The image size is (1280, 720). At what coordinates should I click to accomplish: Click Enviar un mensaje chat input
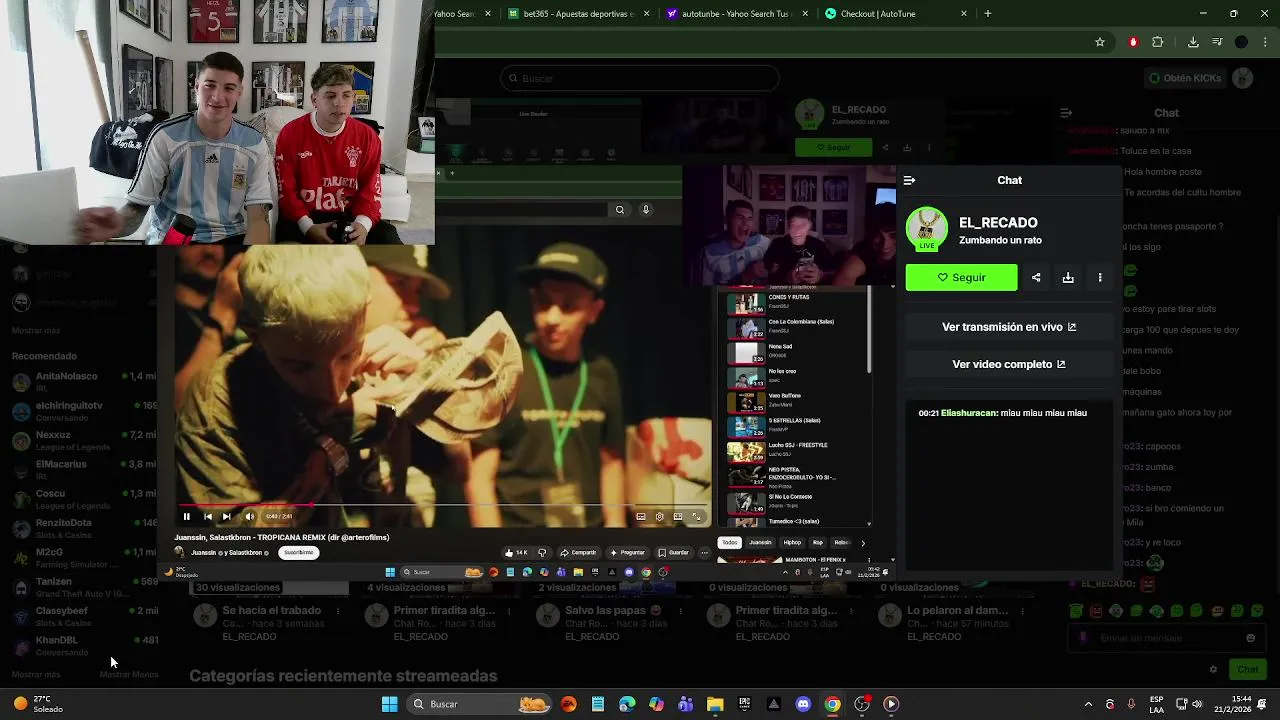click(1165, 638)
